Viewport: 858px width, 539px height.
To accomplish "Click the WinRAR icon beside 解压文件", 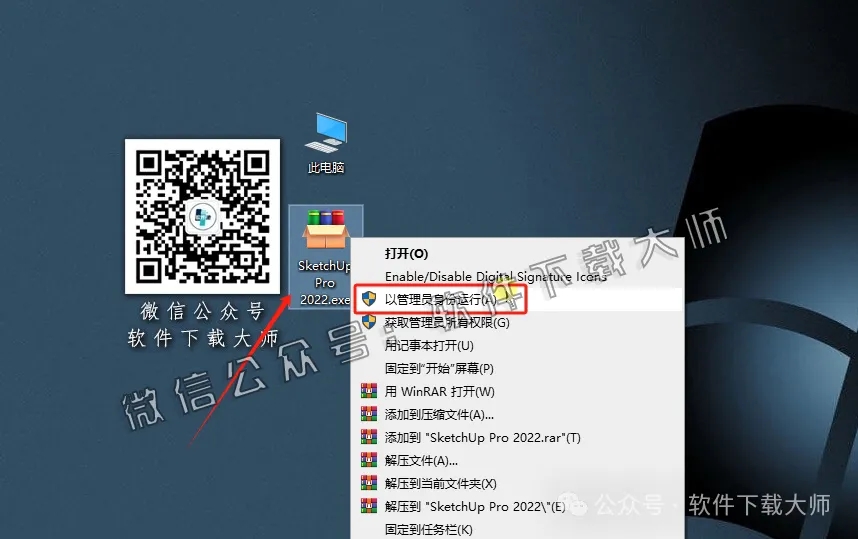I will point(369,460).
